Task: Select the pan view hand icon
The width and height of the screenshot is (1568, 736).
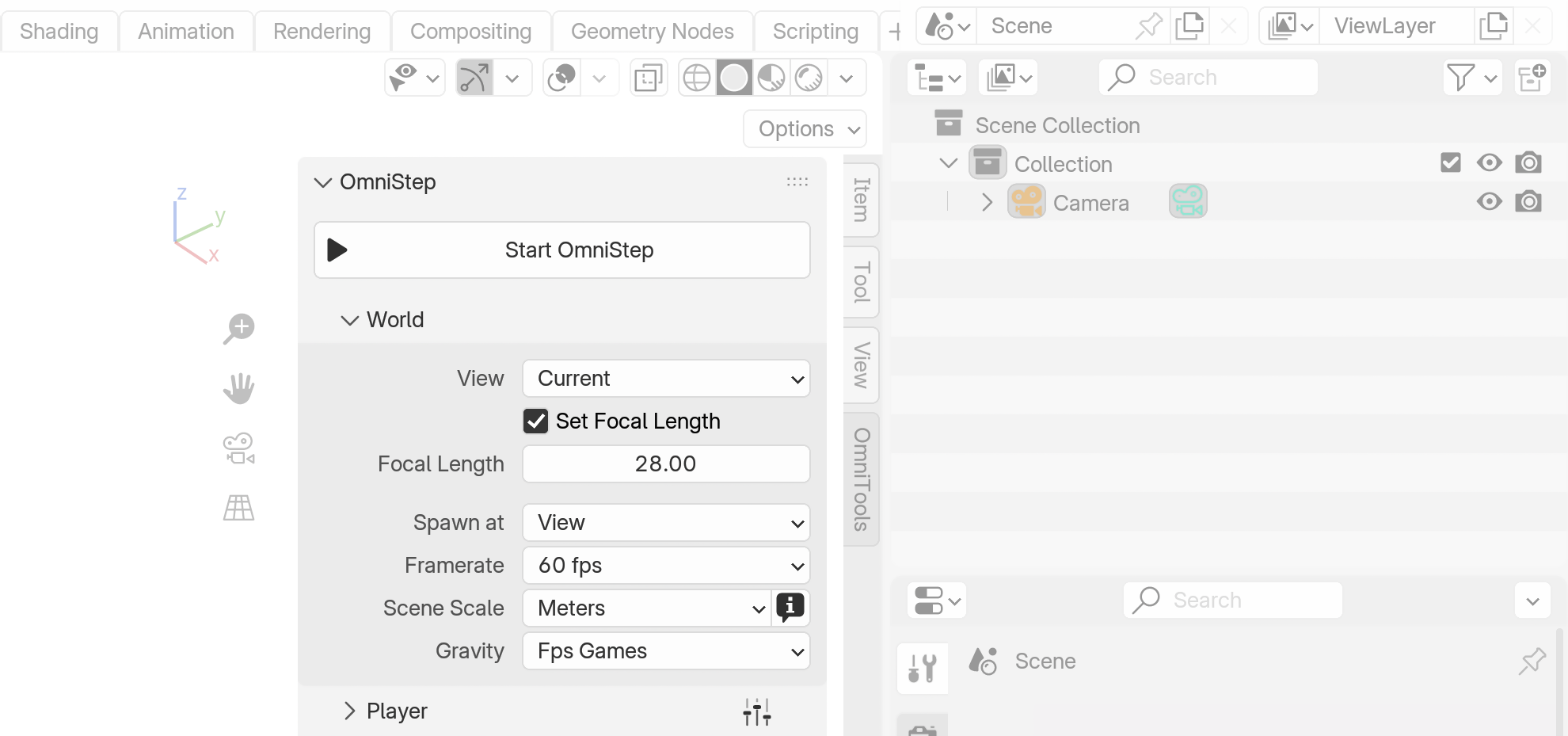Action: pos(238,388)
